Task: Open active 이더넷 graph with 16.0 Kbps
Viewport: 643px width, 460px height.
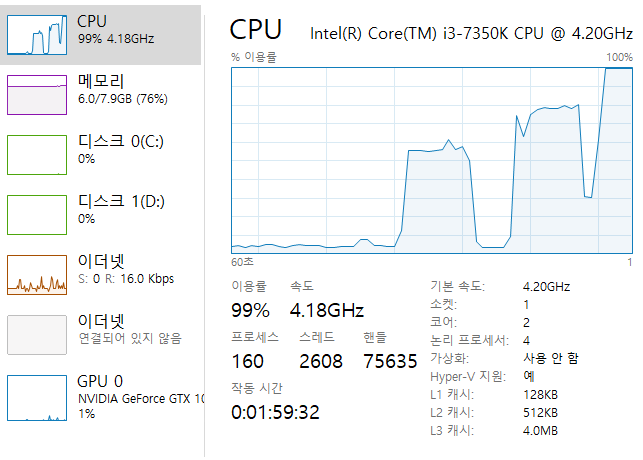Action: click(x=37, y=275)
